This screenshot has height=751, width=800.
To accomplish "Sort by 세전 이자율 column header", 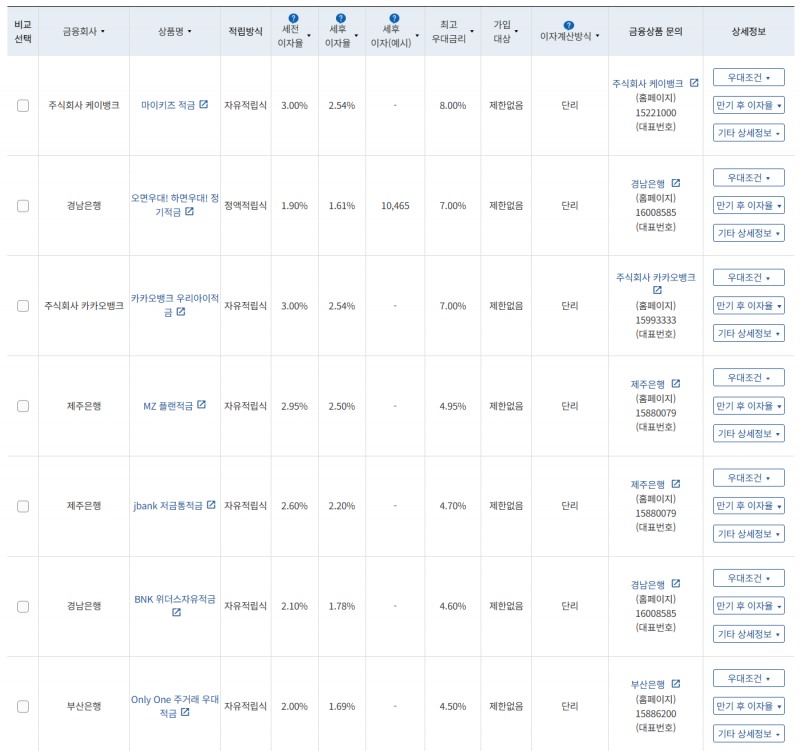I will point(294,36).
